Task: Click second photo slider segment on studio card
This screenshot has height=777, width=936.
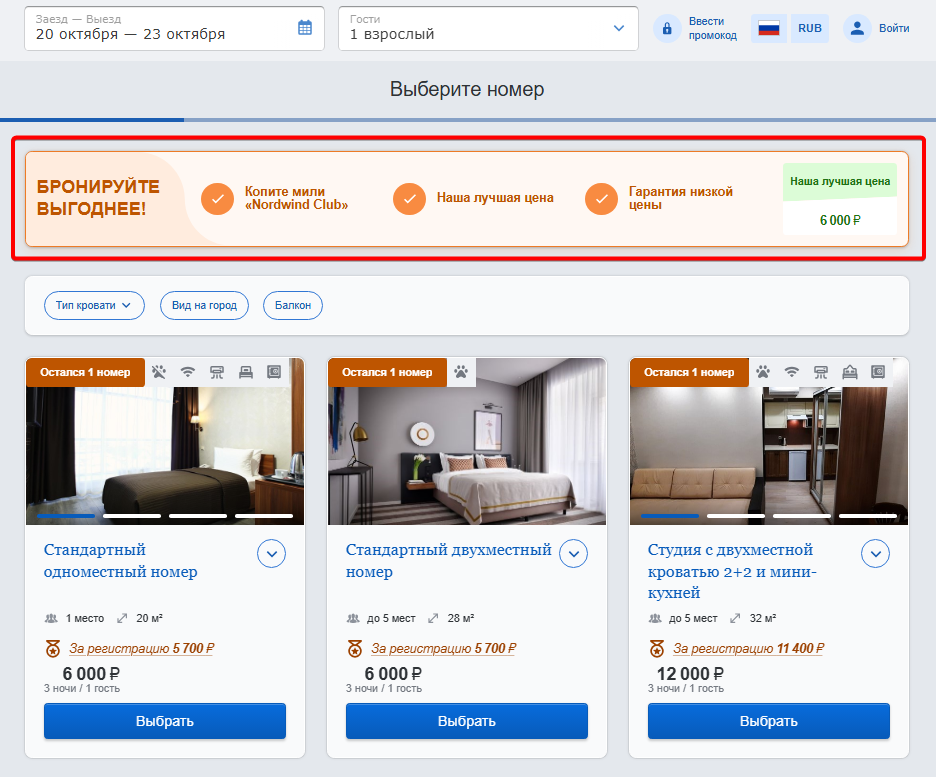Action: click(x=736, y=516)
